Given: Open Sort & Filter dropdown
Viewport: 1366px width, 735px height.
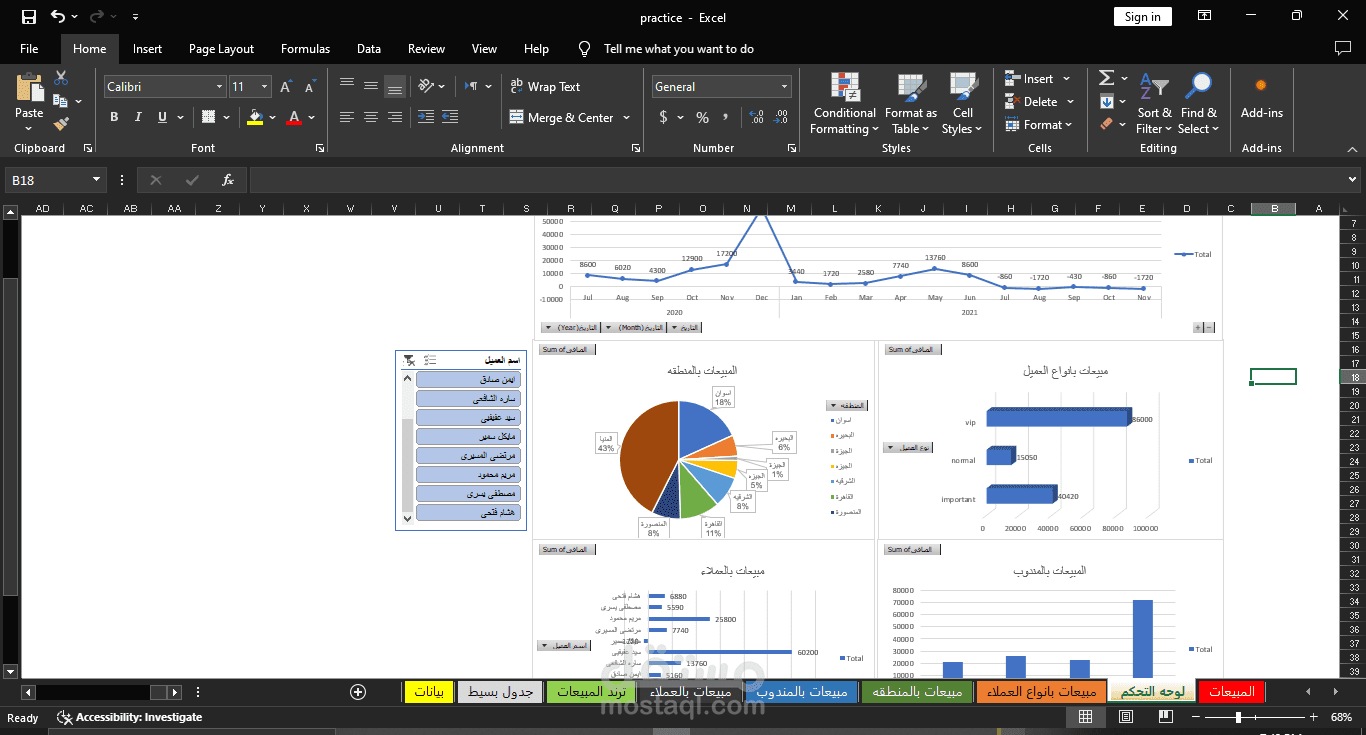Looking at the screenshot, I should point(1155,103).
